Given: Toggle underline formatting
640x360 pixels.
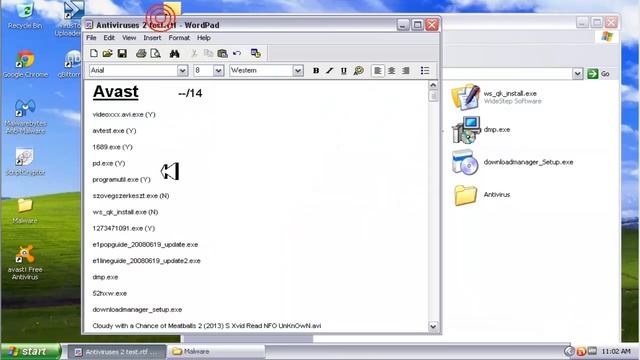Looking at the screenshot, I should tap(344, 71).
